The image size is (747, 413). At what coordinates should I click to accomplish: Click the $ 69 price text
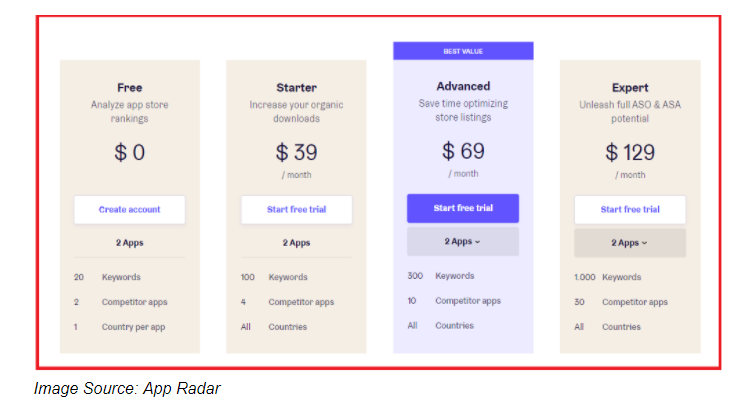coord(463,151)
